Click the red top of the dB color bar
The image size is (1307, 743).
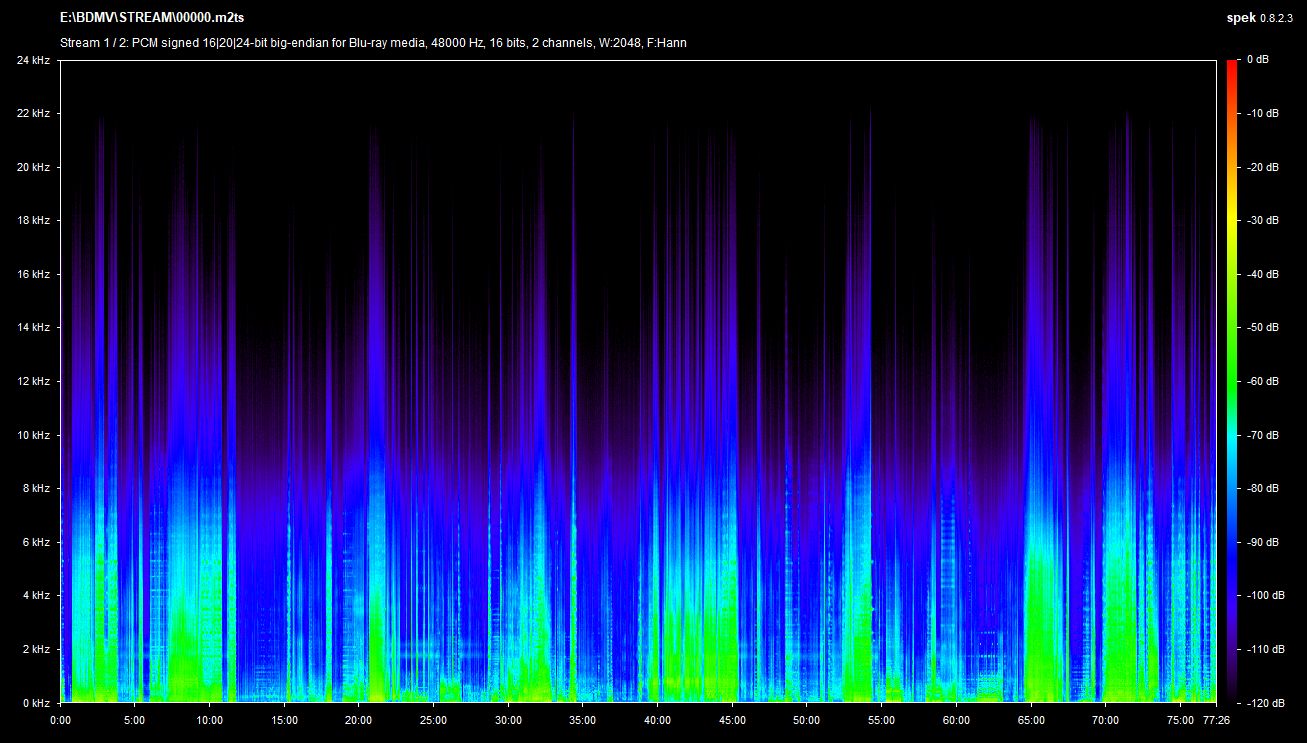(1231, 66)
